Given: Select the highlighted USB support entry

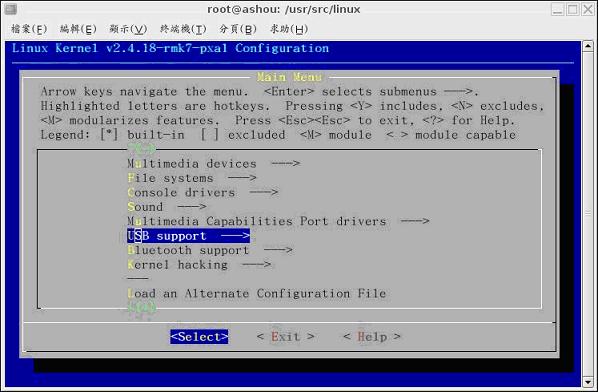Looking at the screenshot, I should pyautogui.click(x=188, y=236).
